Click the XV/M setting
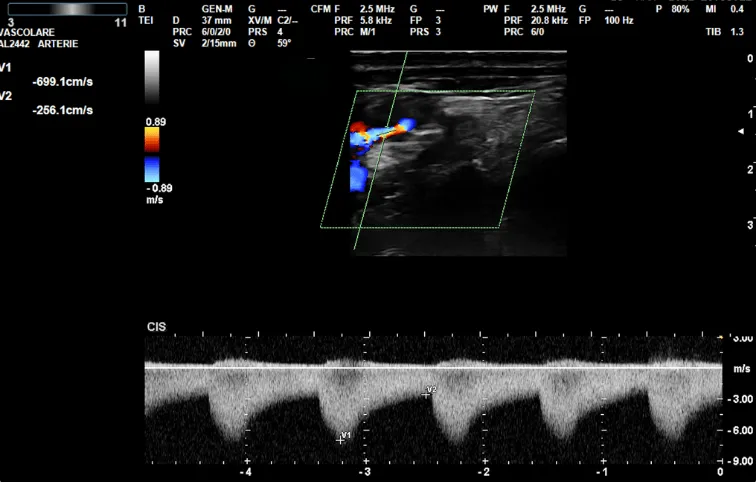The width and height of the screenshot is (756, 483). [x=260, y=21]
